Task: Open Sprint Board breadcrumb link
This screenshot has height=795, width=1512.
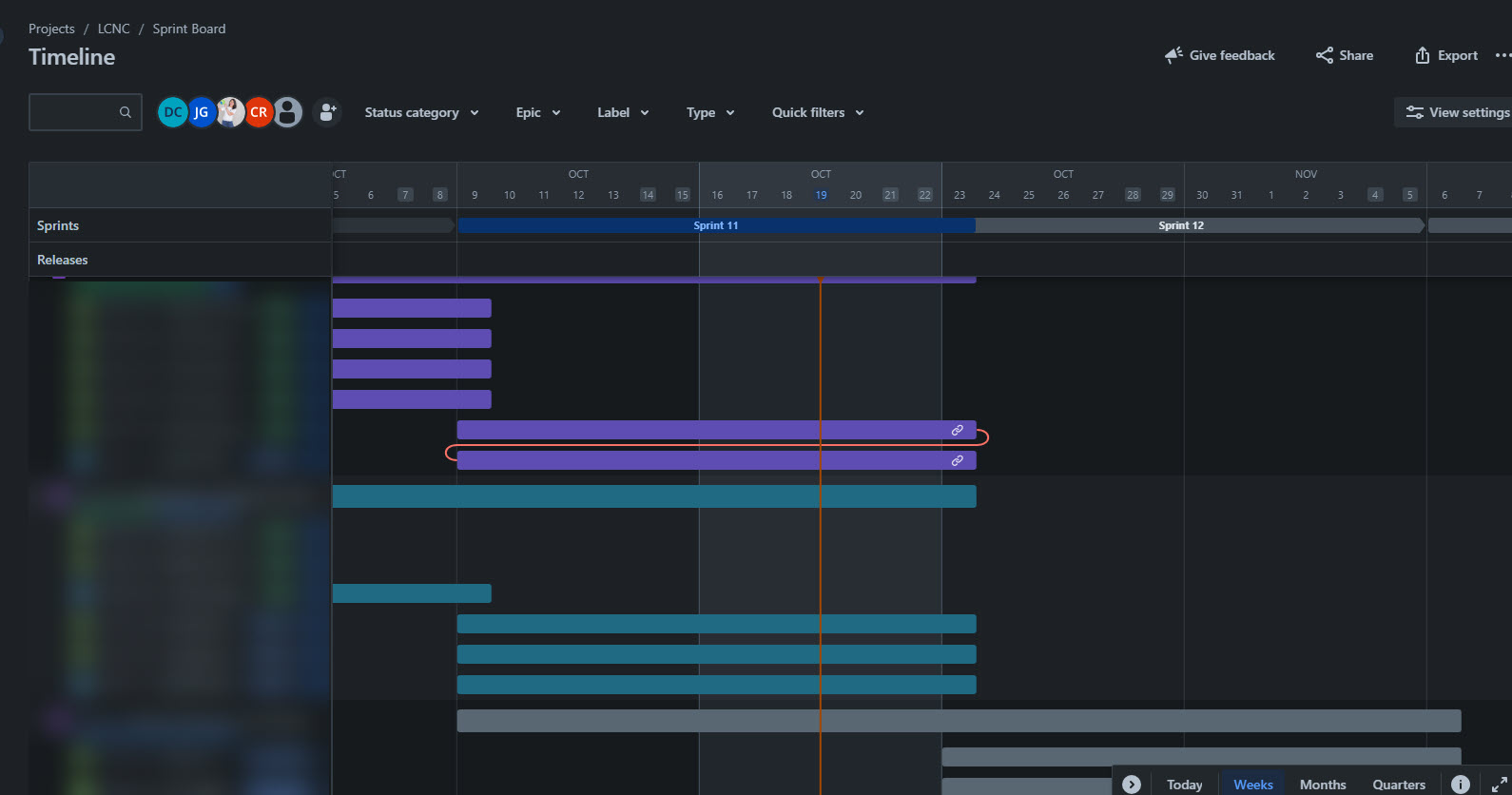Action: coord(189,29)
